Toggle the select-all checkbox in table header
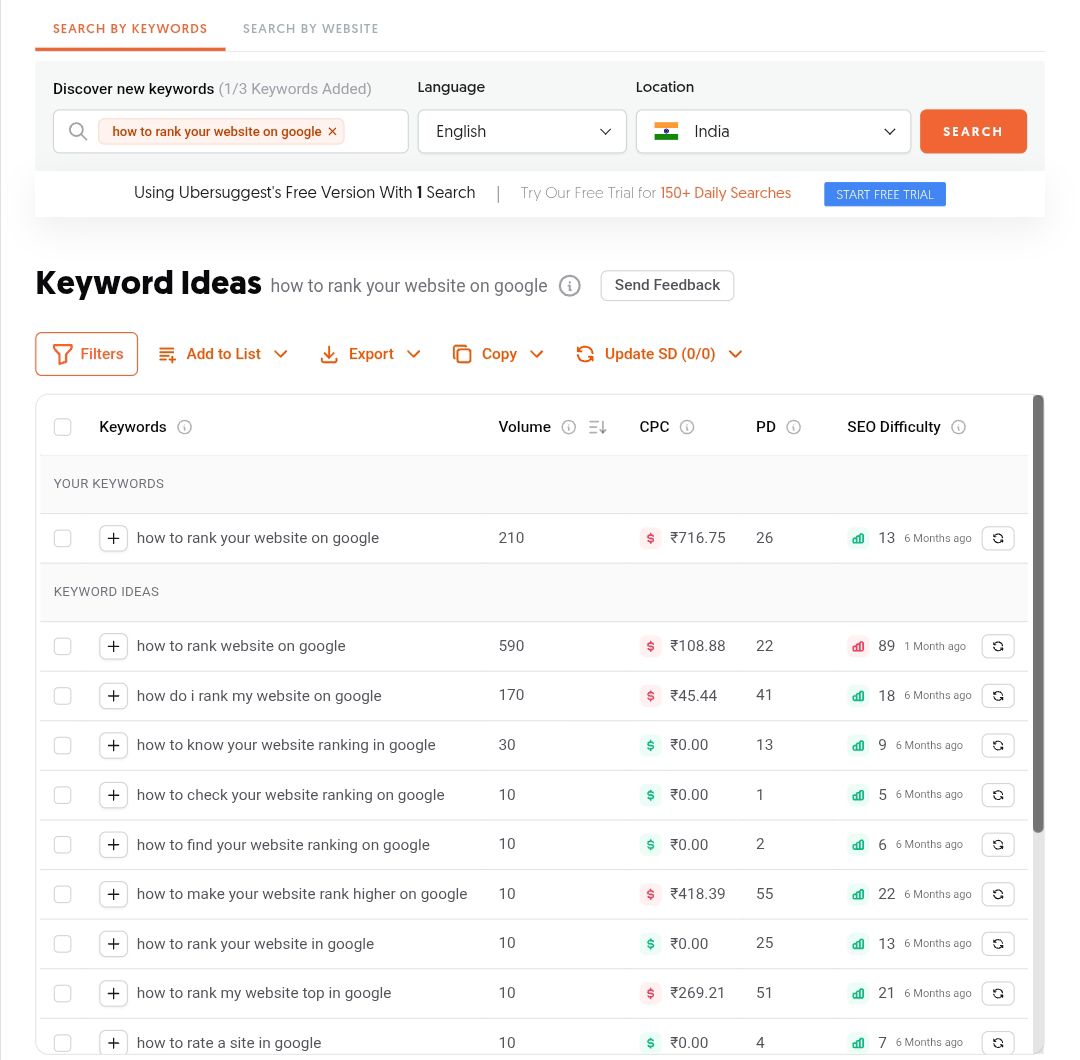The image size is (1080, 1060). pyautogui.click(x=63, y=427)
